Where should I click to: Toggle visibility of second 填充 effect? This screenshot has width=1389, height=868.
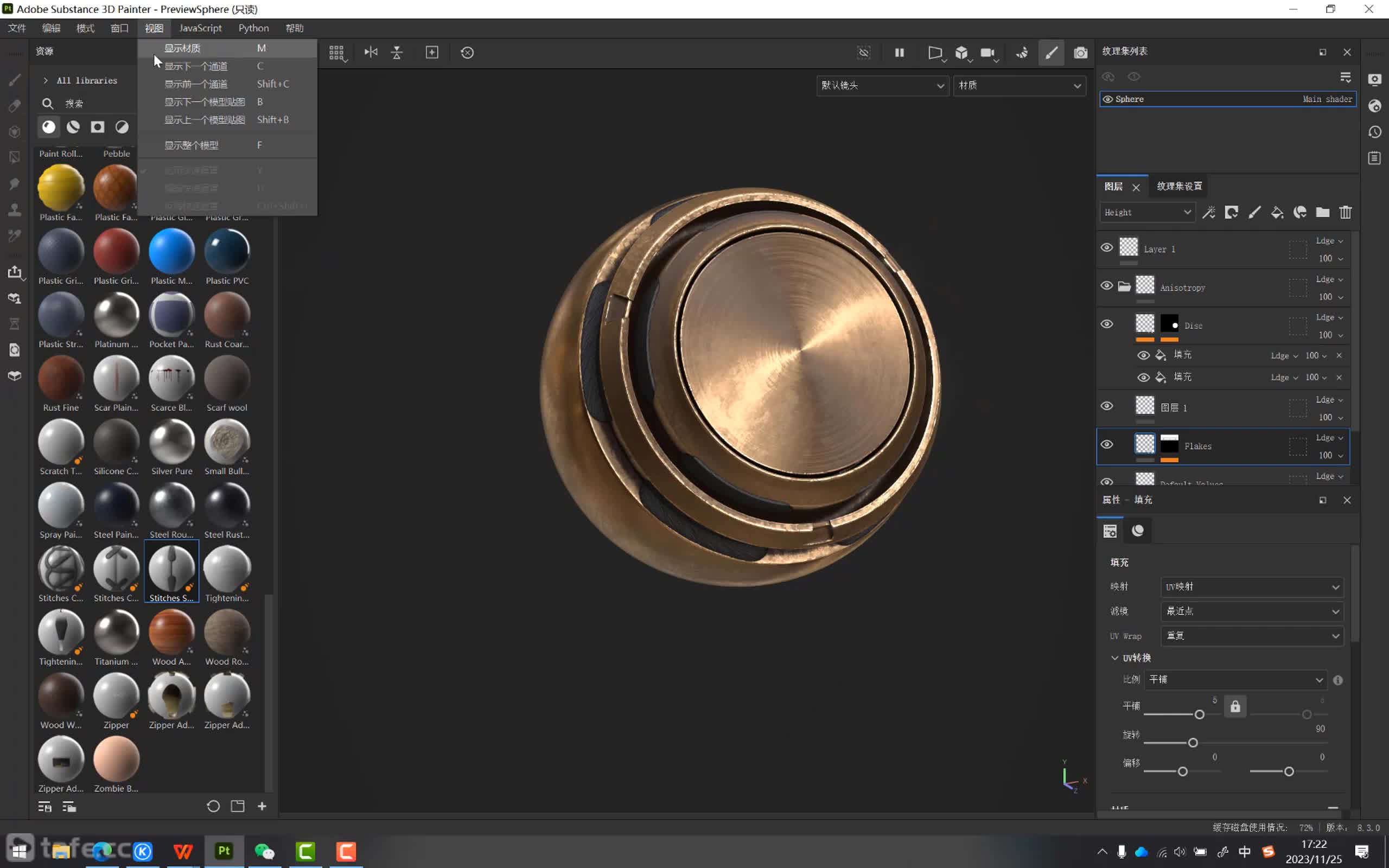tap(1143, 377)
